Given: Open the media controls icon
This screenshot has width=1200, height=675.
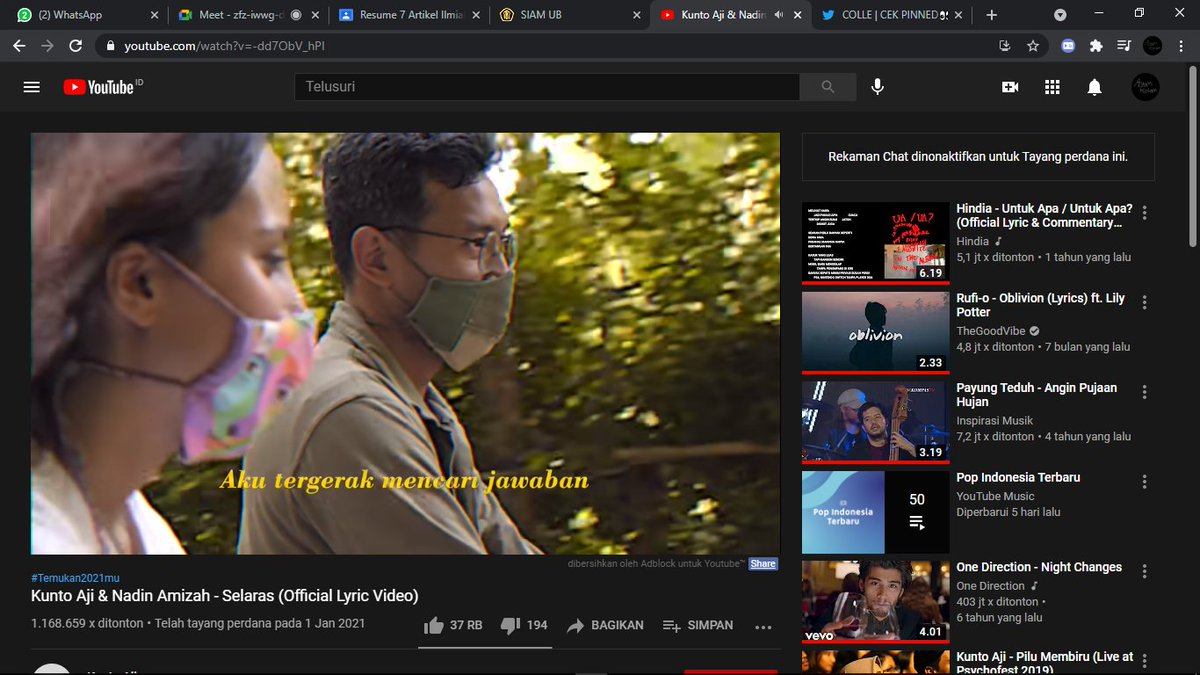Looking at the screenshot, I should [x=1124, y=46].
